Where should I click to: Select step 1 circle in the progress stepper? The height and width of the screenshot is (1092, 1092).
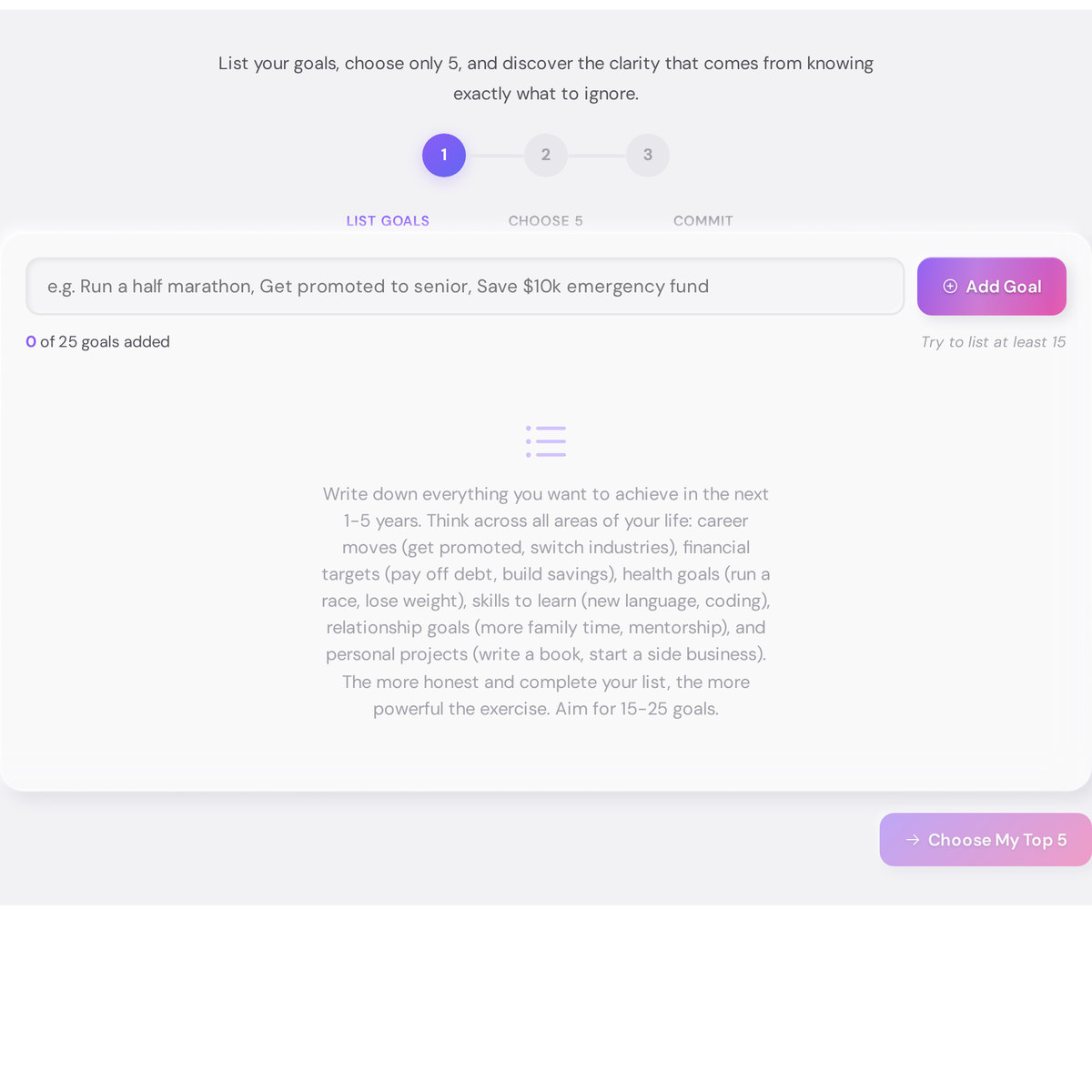[x=443, y=155]
